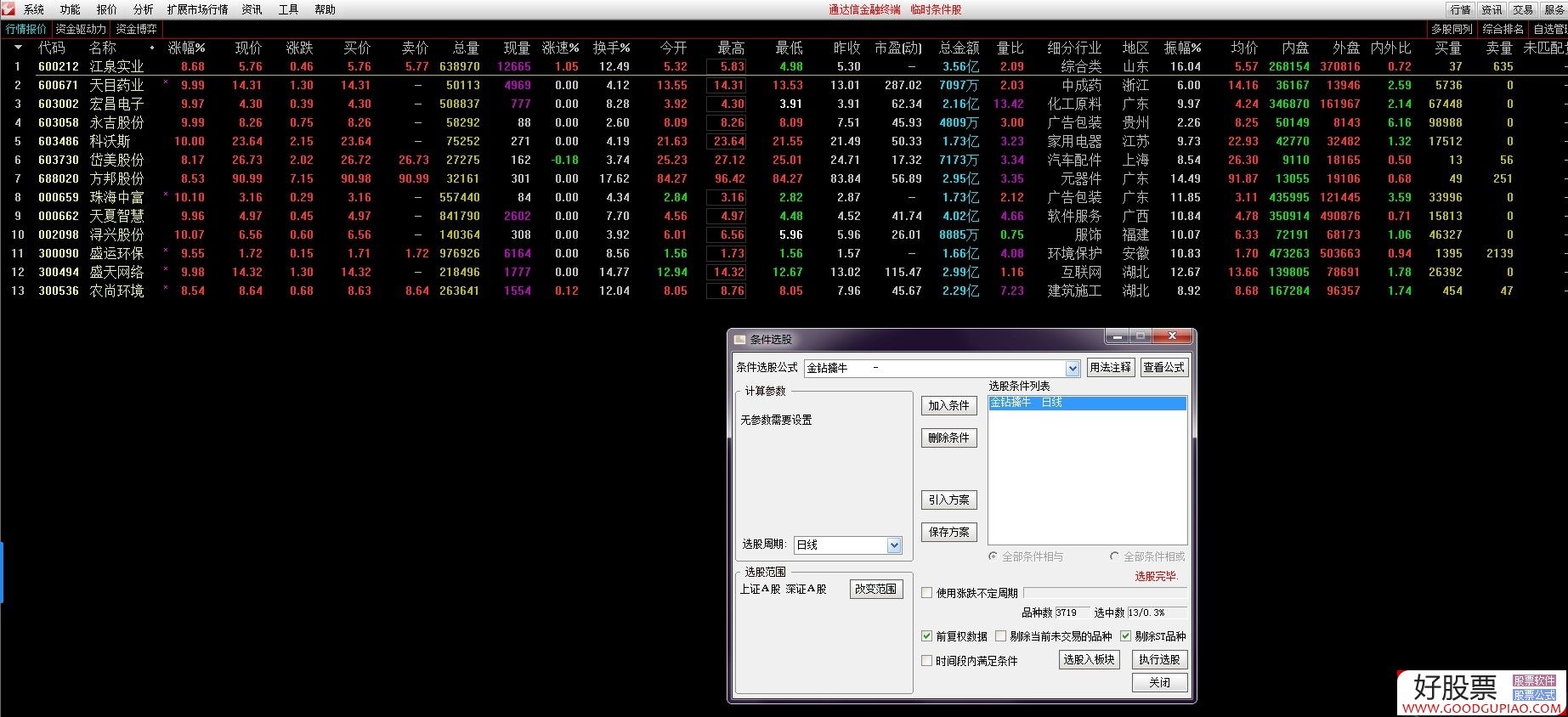Screen dimensions: 1568x717
Task: Open the 扩展市场行情 menu
Action: (198, 9)
